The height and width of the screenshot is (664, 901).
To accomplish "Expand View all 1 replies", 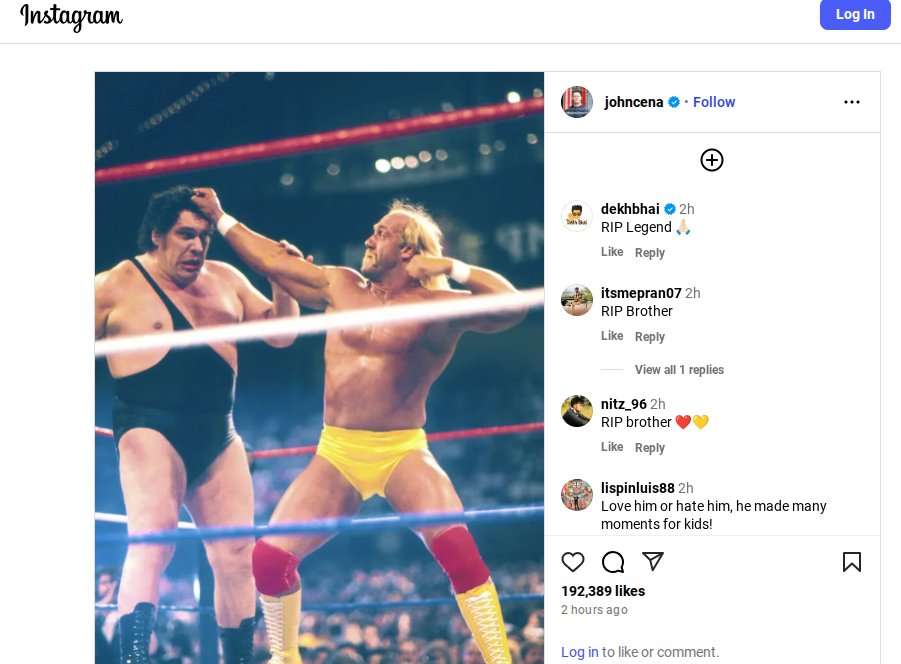I will [679, 370].
